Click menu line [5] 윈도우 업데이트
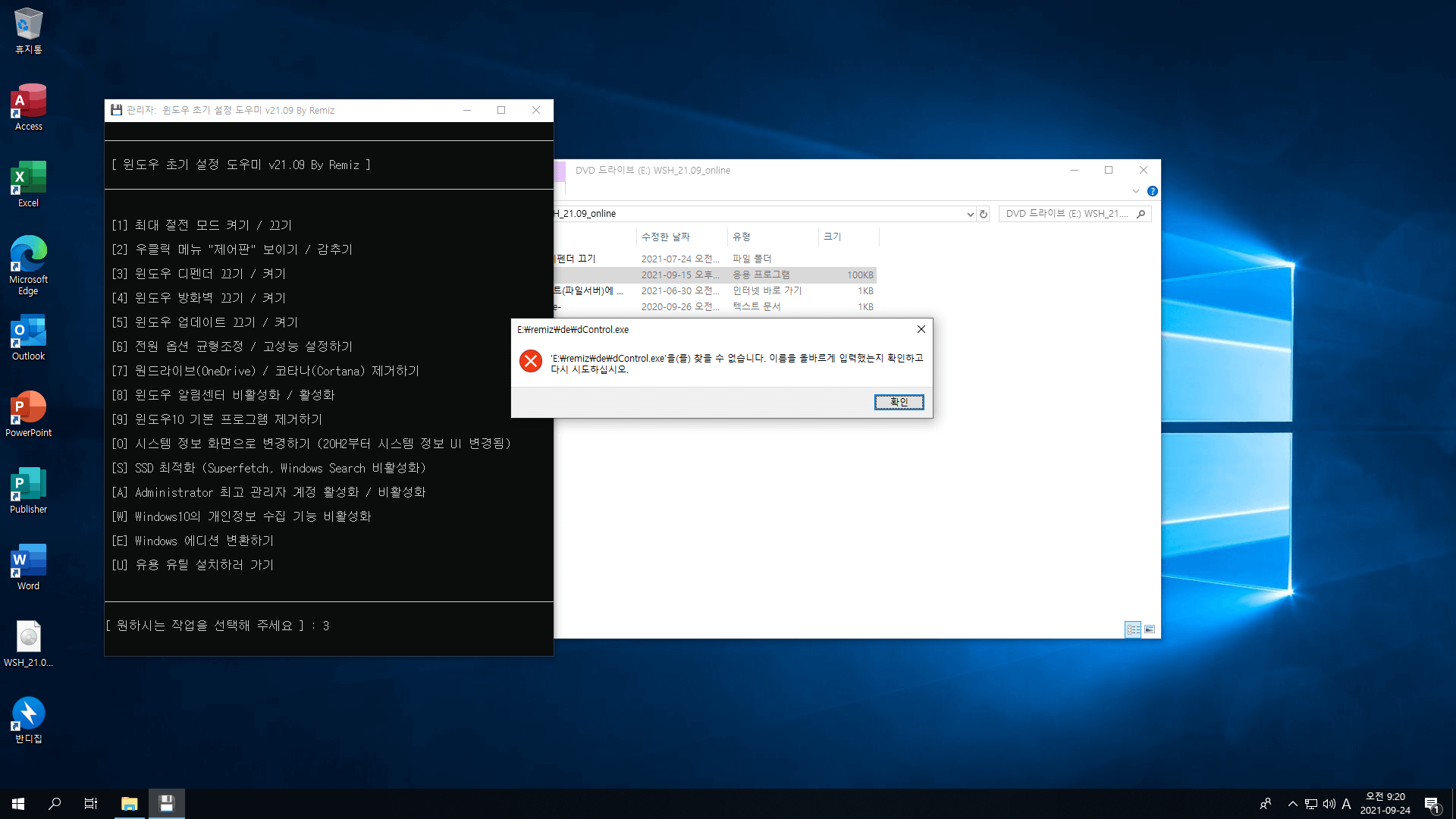Viewport: 1456px width, 819px height. (x=205, y=322)
